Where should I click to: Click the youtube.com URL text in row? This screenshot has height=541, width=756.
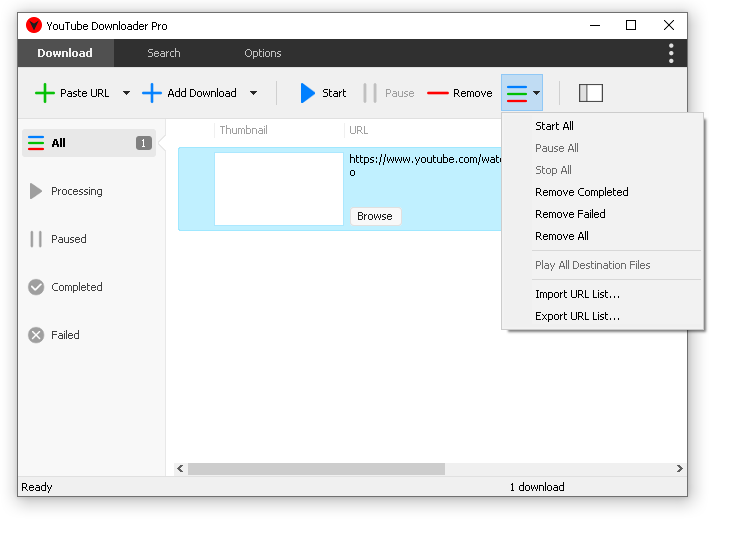(x=425, y=165)
